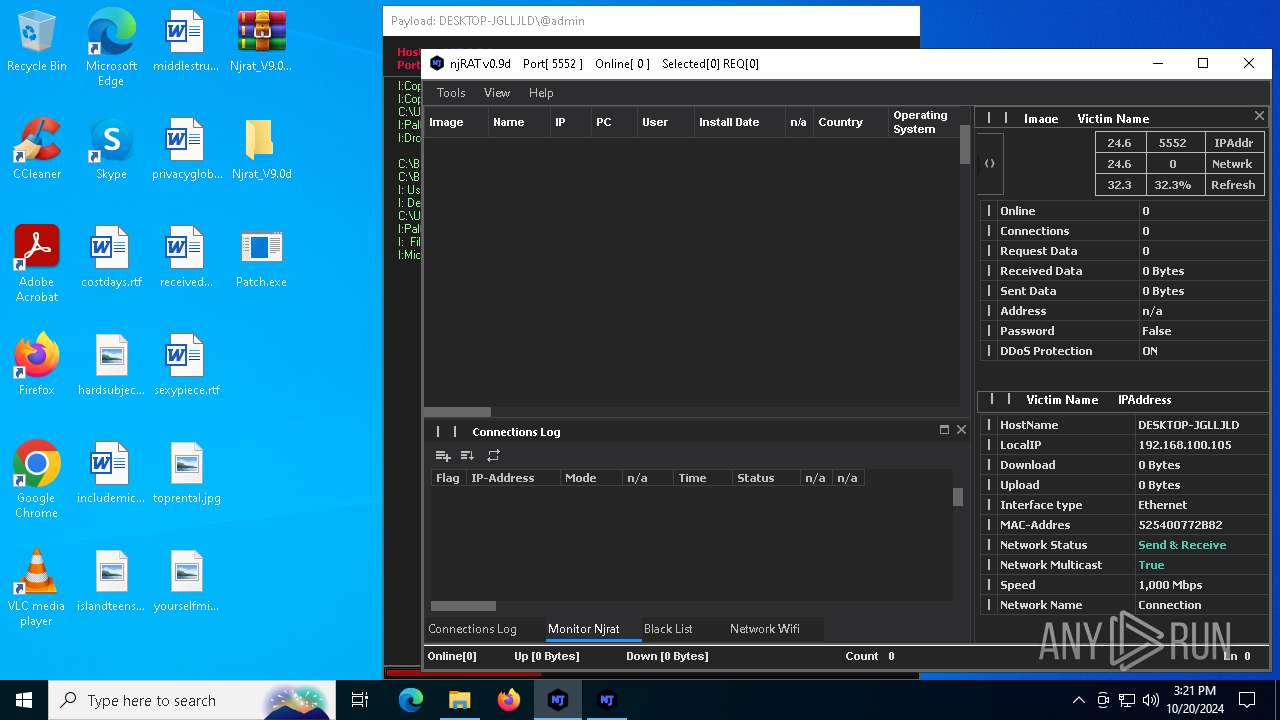Viewport: 1280px width, 720px height.
Task: Open the Tools menu in njRAT
Action: coord(451,93)
